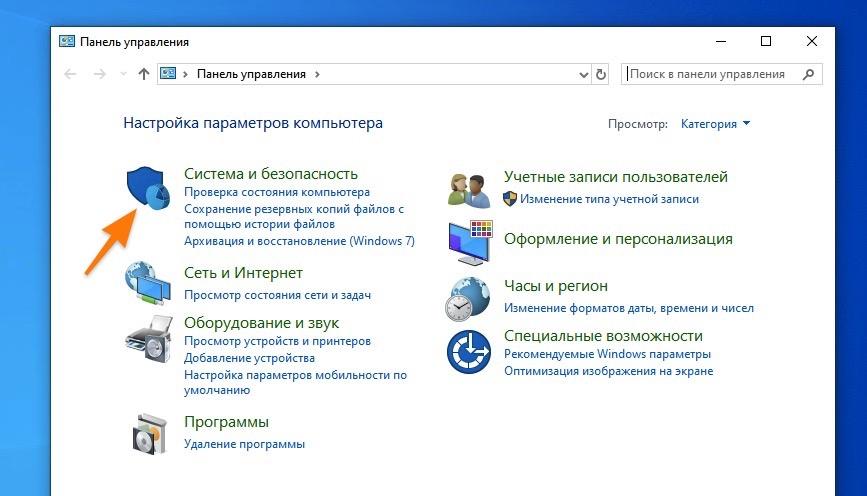Expand the address bar history dropdown

point(583,75)
